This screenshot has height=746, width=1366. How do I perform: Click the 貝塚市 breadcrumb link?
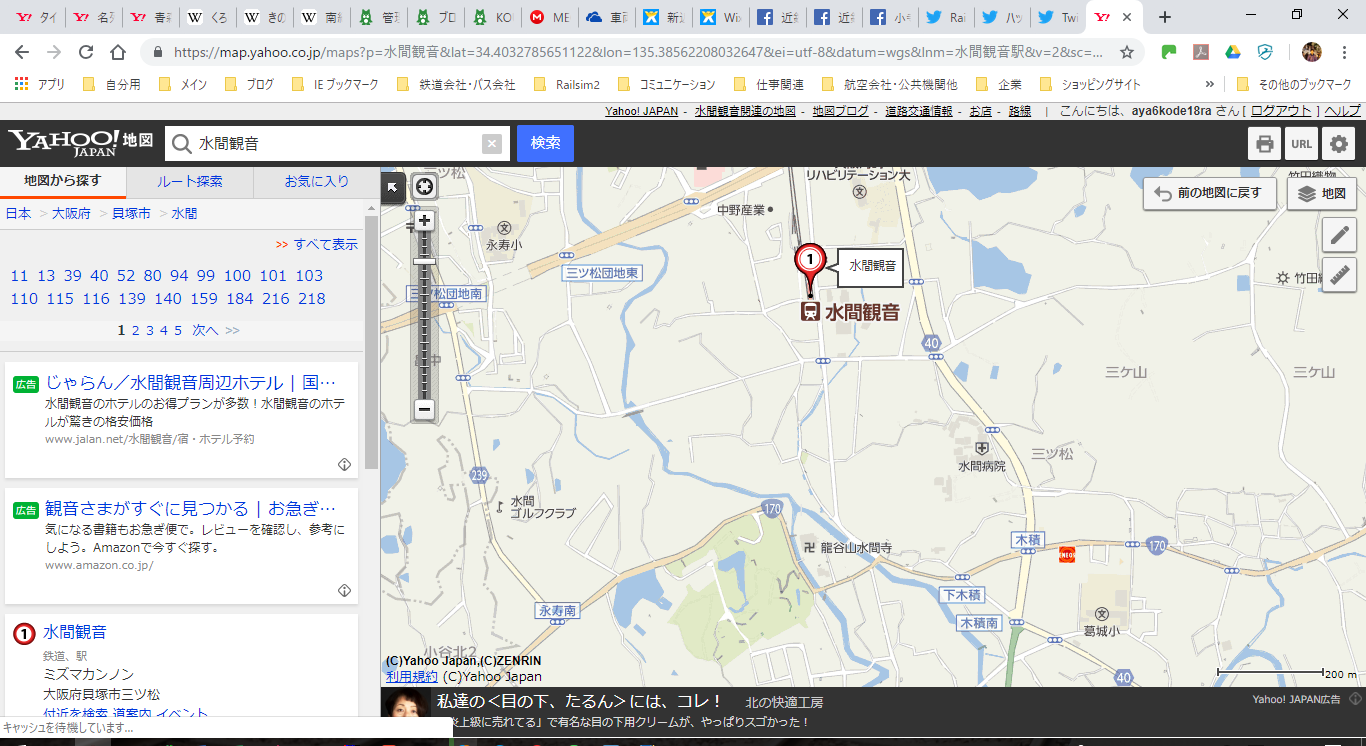(x=131, y=213)
